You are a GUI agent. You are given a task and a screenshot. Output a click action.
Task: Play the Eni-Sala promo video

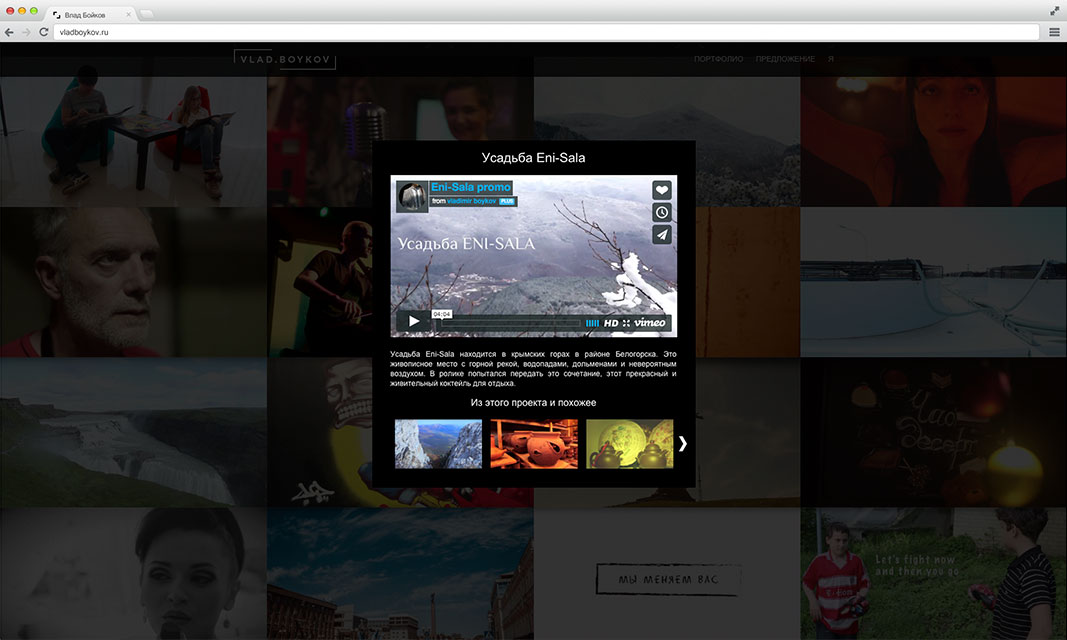tap(413, 322)
